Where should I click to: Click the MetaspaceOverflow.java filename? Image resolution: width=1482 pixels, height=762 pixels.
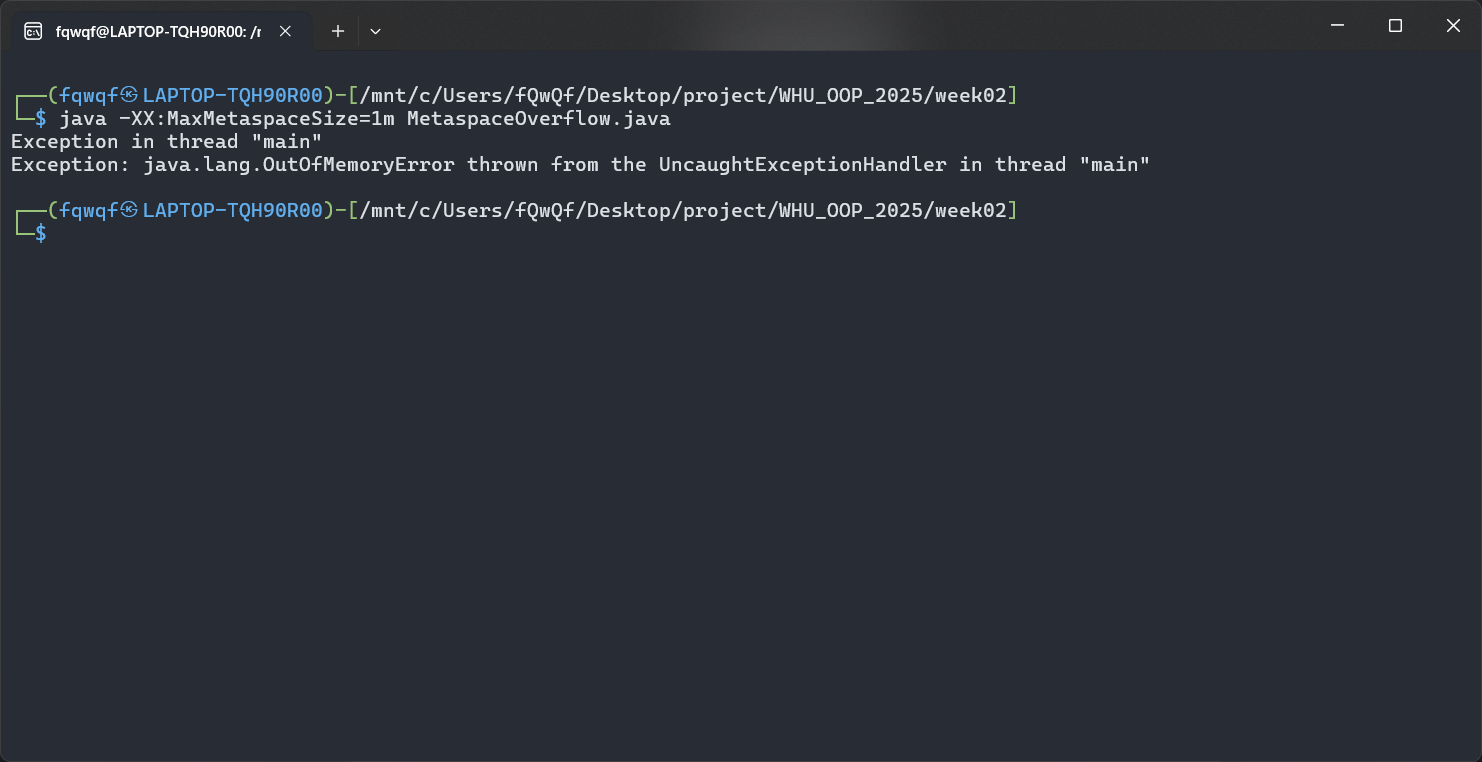point(538,119)
